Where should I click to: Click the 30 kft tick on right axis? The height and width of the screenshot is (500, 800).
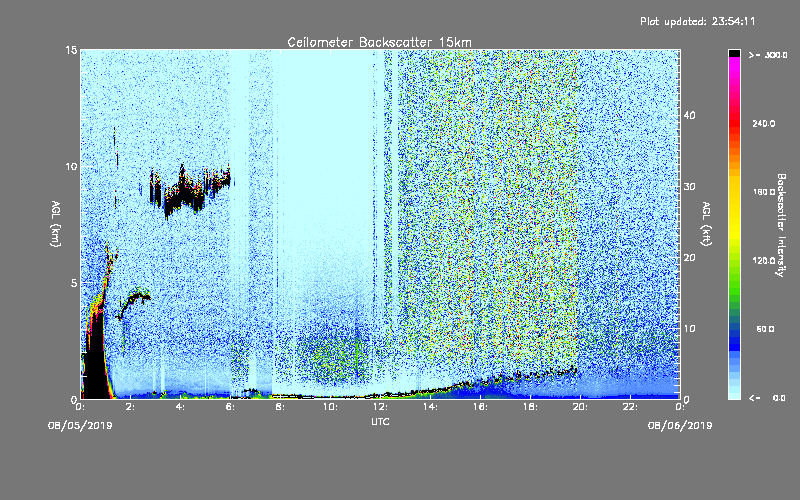[x=689, y=186]
